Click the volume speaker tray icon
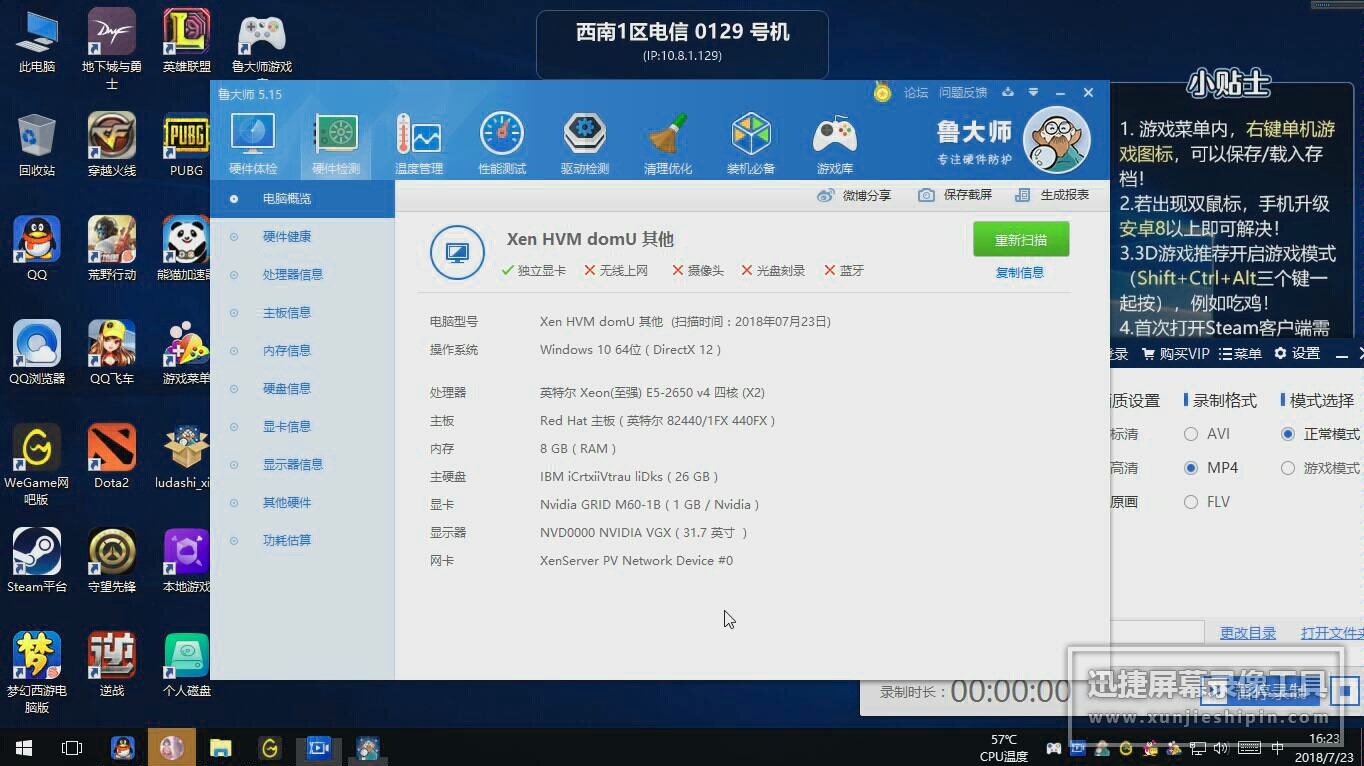This screenshot has height=766, width=1364. click(1221, 748)
